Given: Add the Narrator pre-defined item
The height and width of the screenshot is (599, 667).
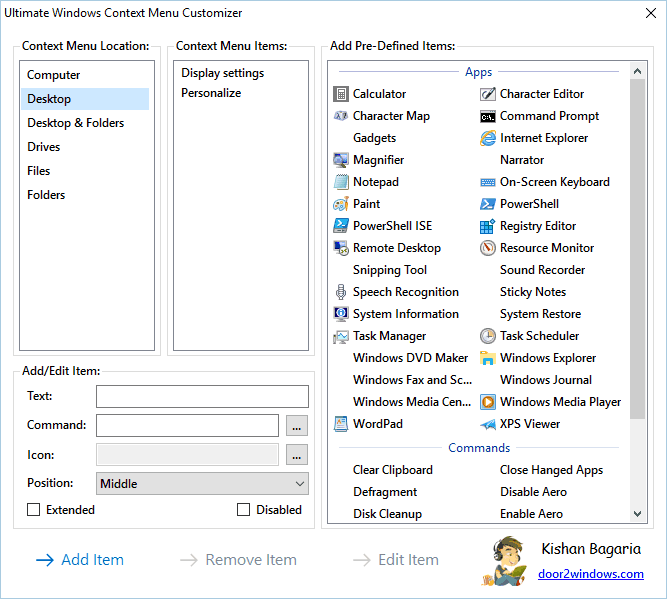Looking at the screenshot, I should tap(522, 160).
